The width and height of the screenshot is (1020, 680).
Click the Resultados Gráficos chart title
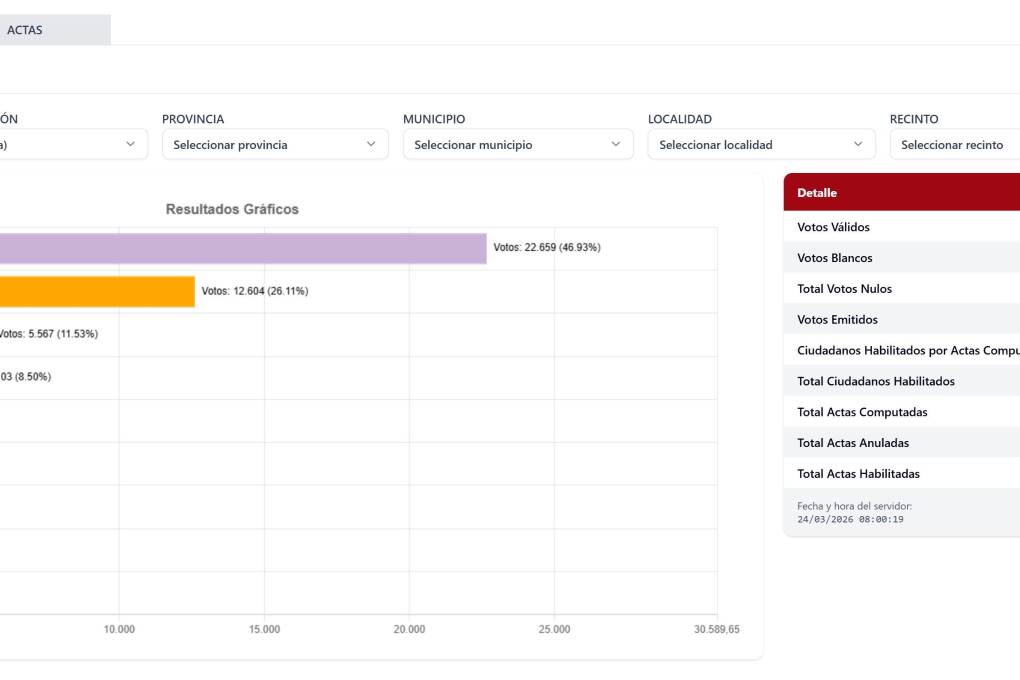click(232, 209)
